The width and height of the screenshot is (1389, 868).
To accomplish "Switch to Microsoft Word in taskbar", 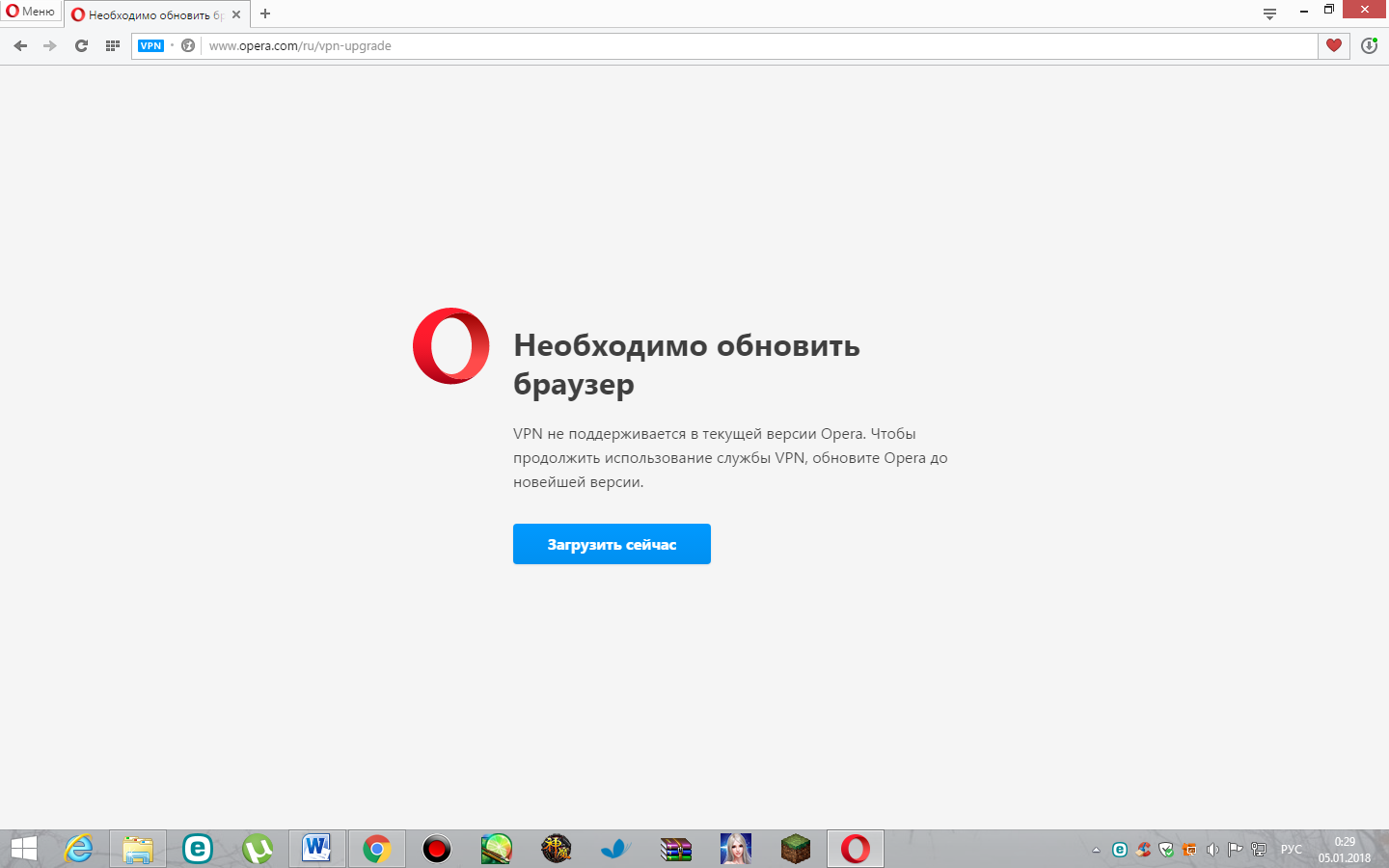I will (316, 849).
